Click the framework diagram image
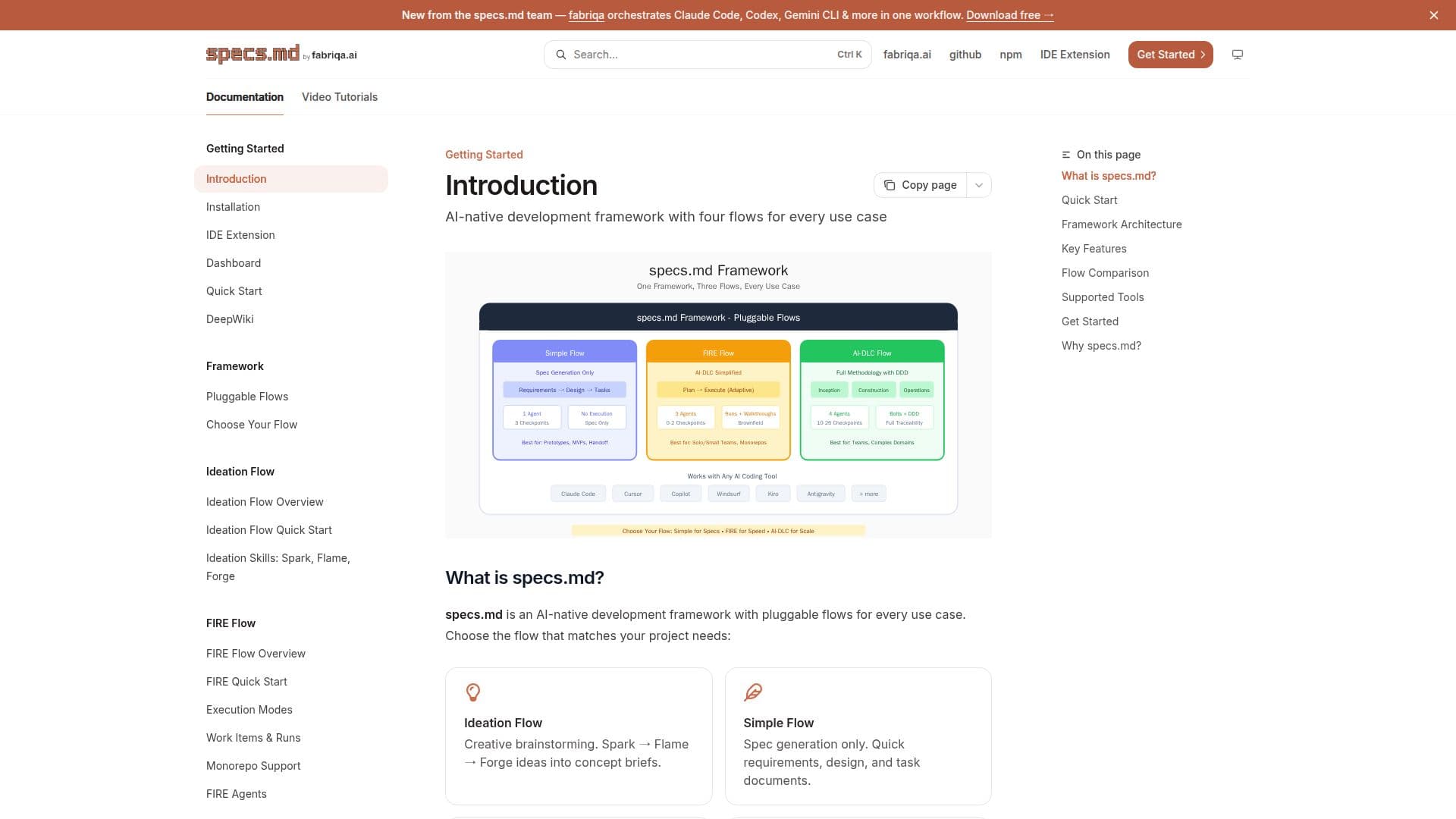Image resolution: width=1456 pixels, height=819 pixels. point(718,395)
